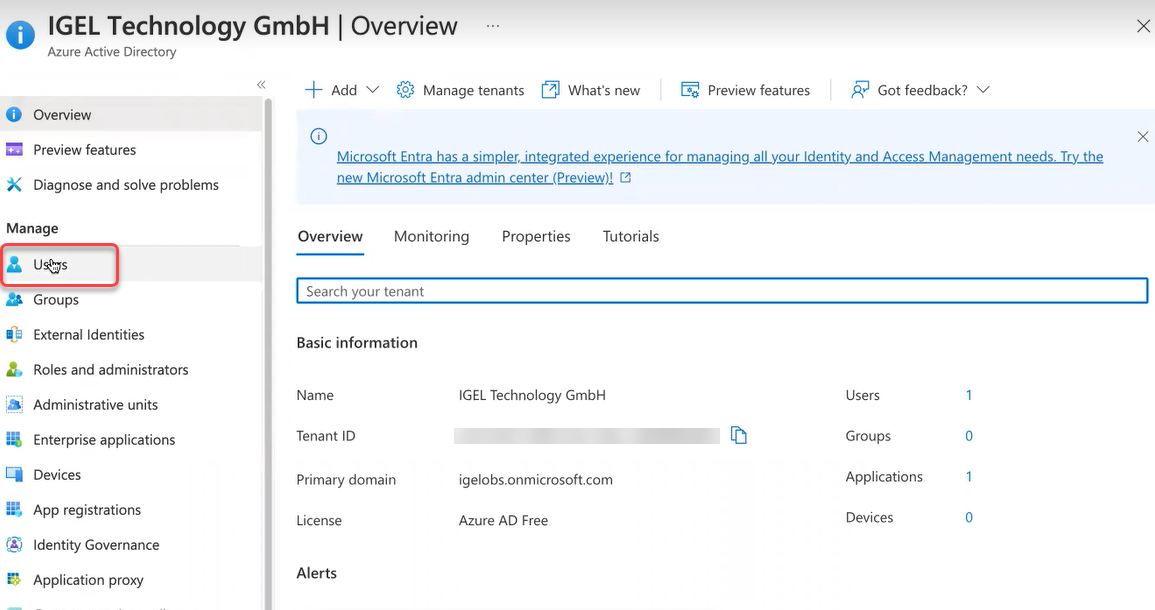Expand the Add dropdown
This screenshot has width=1155, height=610.
[x=341, y=90]
